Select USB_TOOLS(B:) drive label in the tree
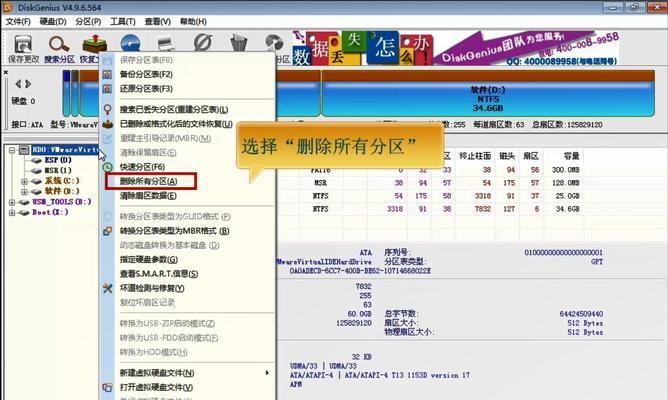The width and height of the screenshot is (668, 400). click(x=62, y=202)
